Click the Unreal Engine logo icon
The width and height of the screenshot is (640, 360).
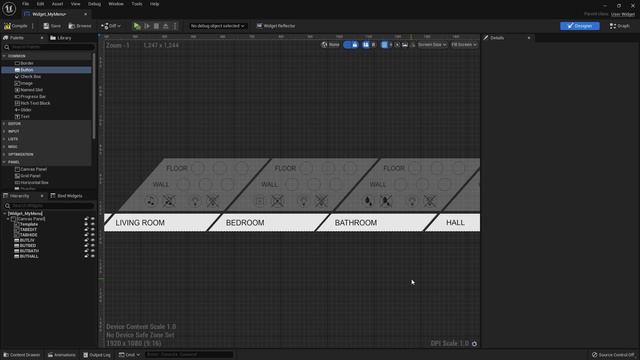tap(9, 9)
